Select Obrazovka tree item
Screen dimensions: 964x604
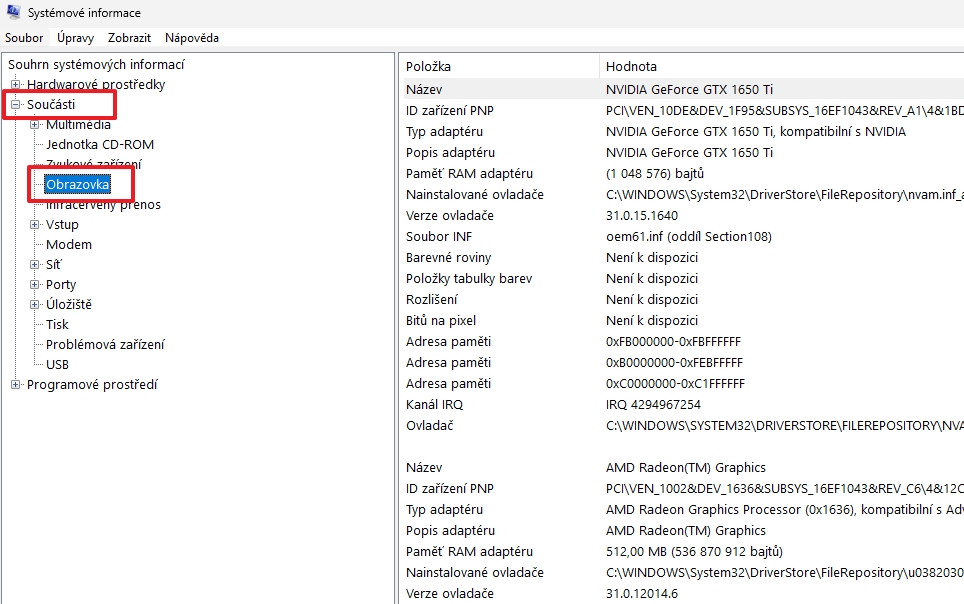(x=77, y=185)
